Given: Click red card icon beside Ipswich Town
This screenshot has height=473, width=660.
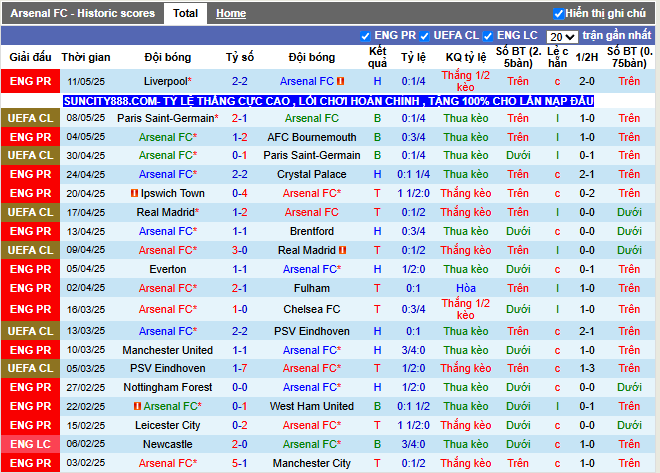Looking at the screenshot, I should point(134,193).
